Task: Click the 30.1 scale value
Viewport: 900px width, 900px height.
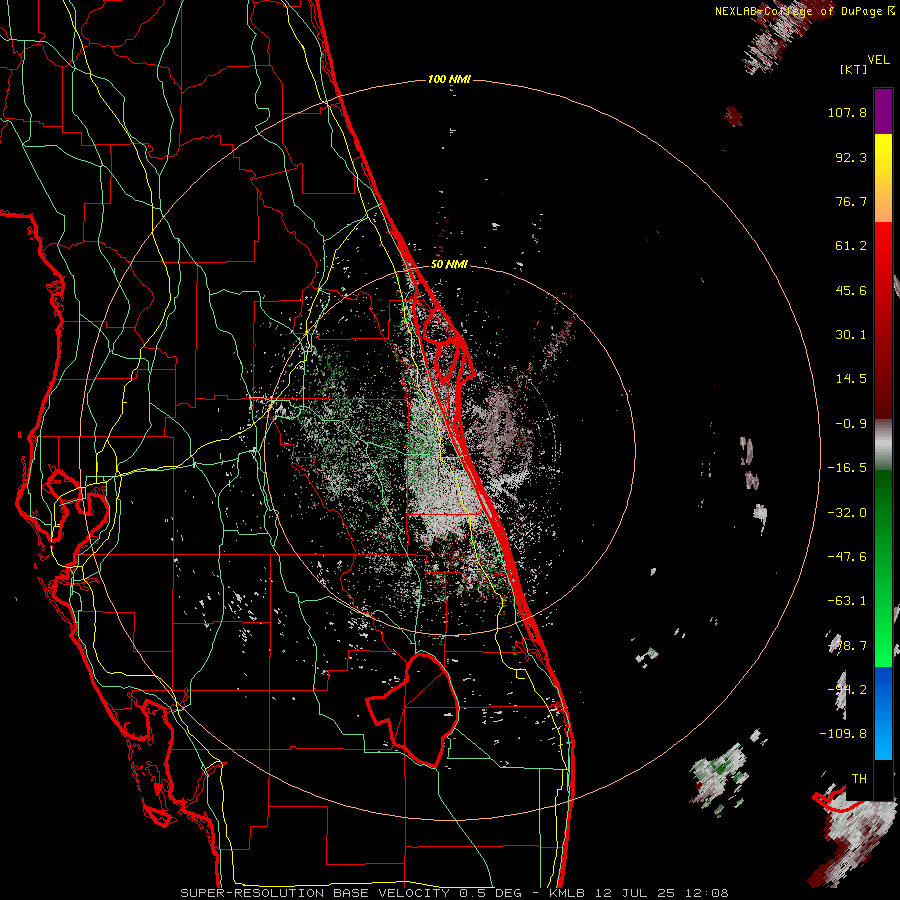Action: tap(851, 335)
